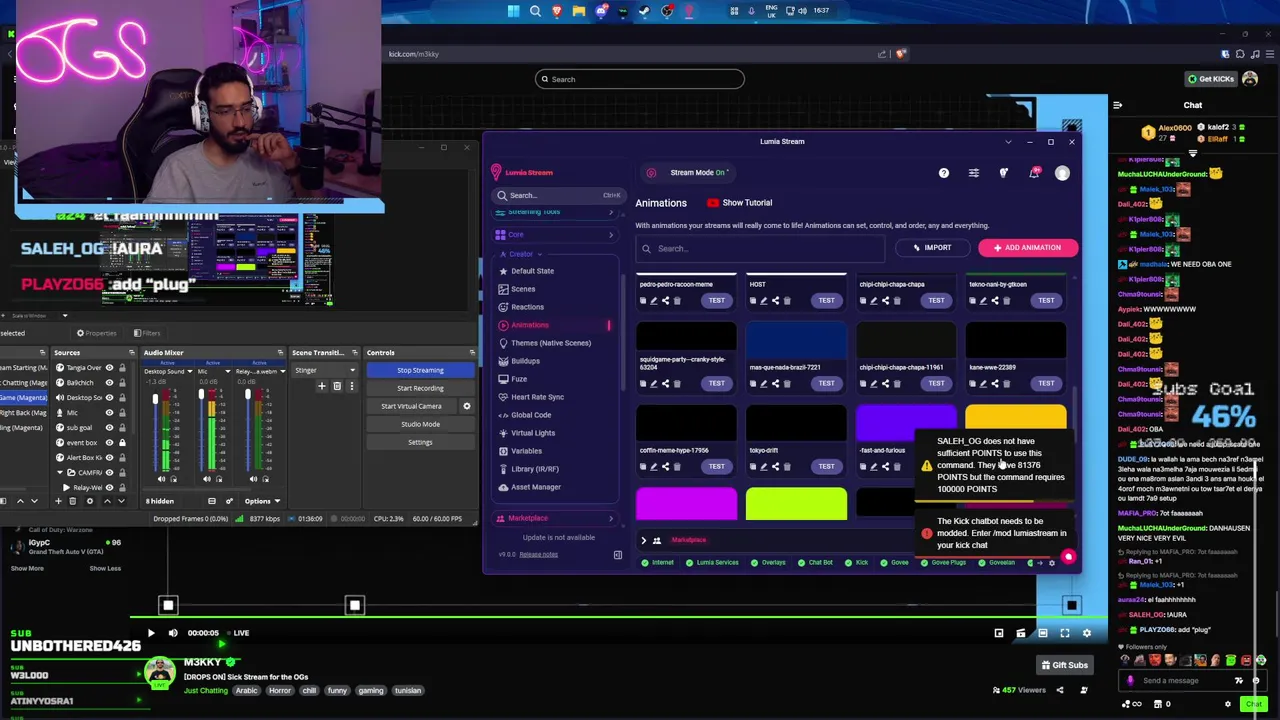Unlock the event box source

122,442
